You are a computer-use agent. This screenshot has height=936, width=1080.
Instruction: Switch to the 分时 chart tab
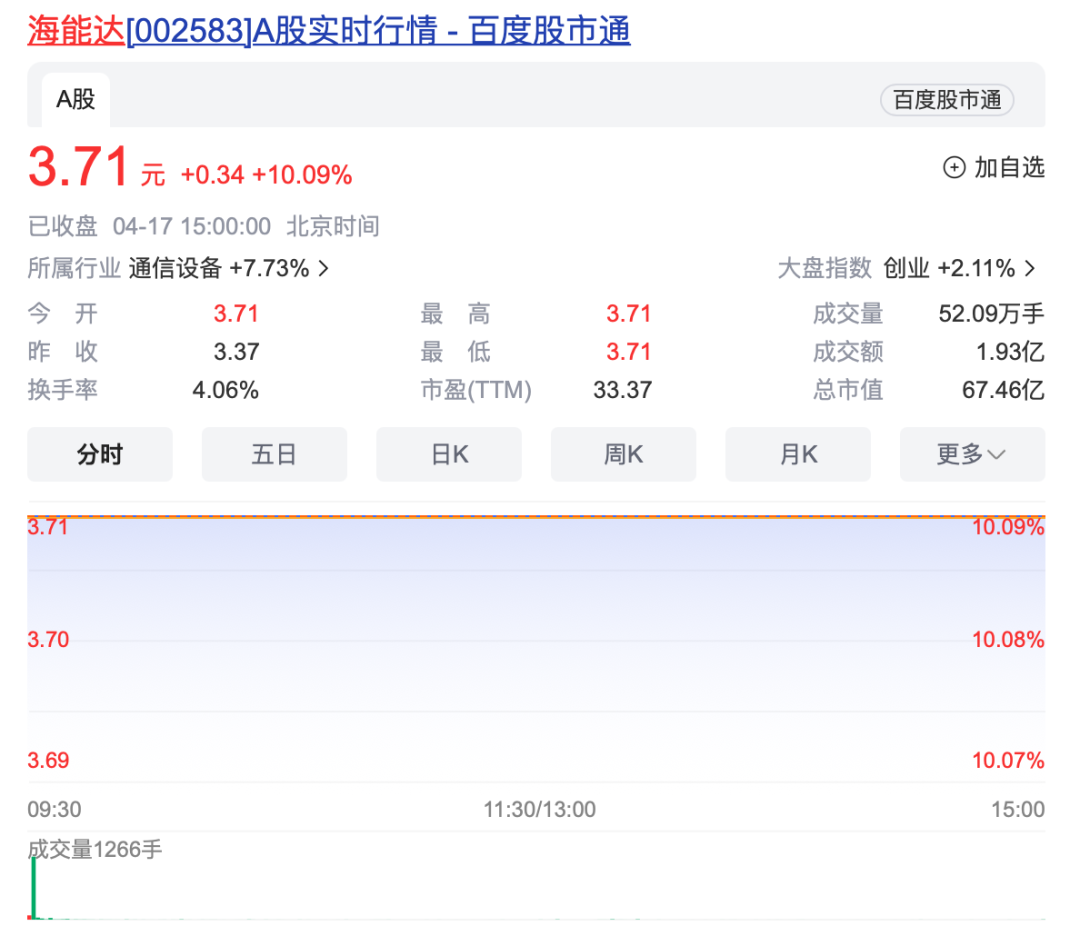click(x=100, y=455)
